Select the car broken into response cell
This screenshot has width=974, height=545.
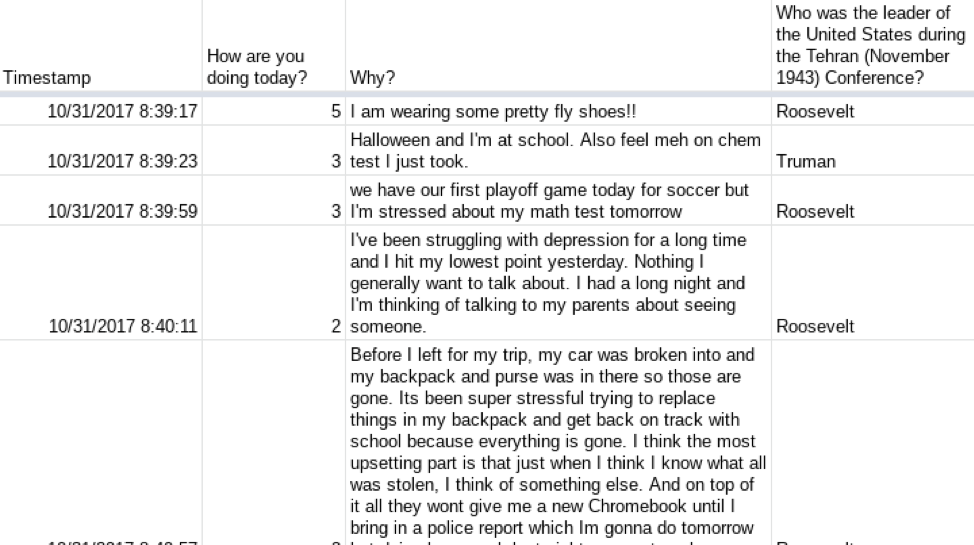558,442
